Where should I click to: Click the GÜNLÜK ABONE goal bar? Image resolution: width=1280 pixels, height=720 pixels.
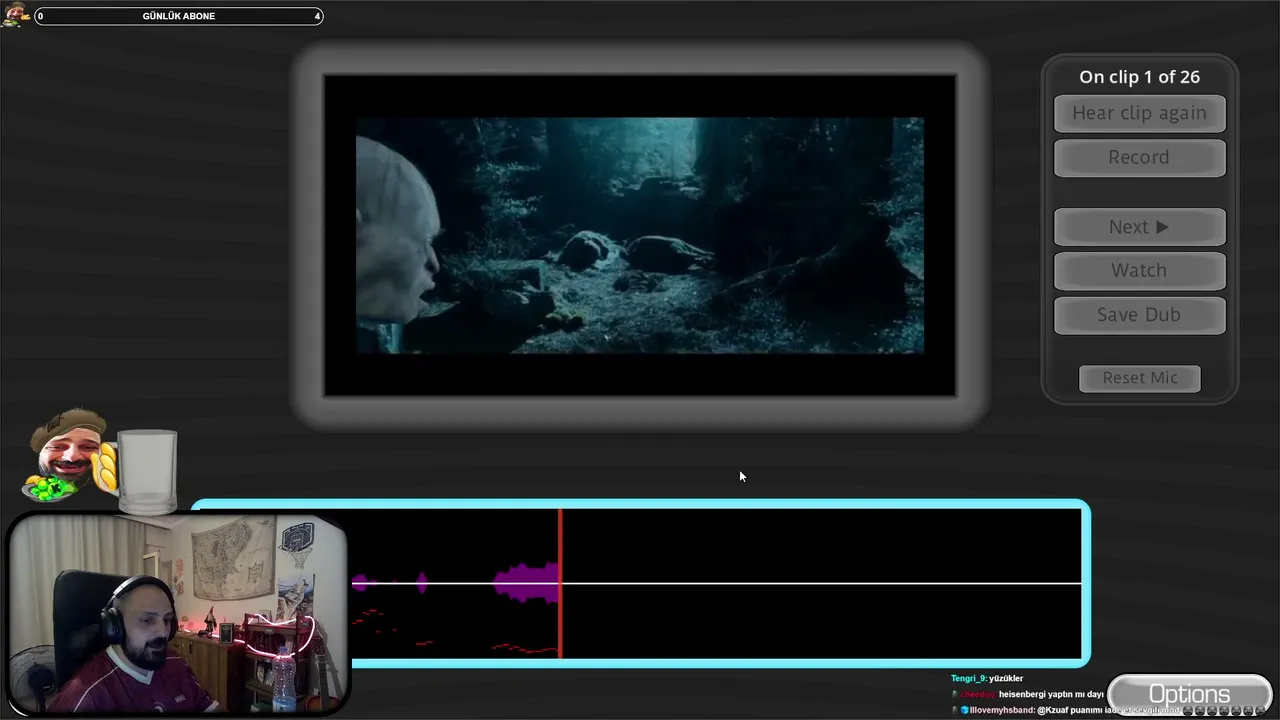[179, 16]
